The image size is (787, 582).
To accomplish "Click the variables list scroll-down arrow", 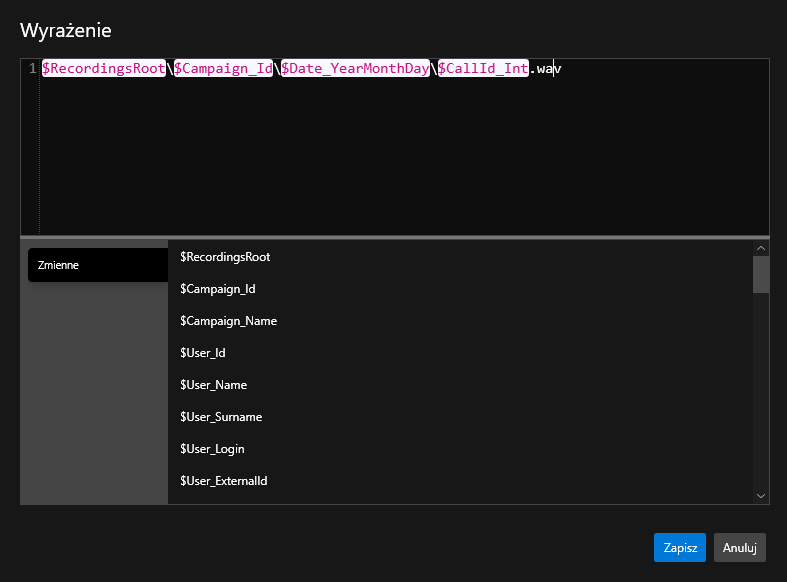I will (761, 495).
